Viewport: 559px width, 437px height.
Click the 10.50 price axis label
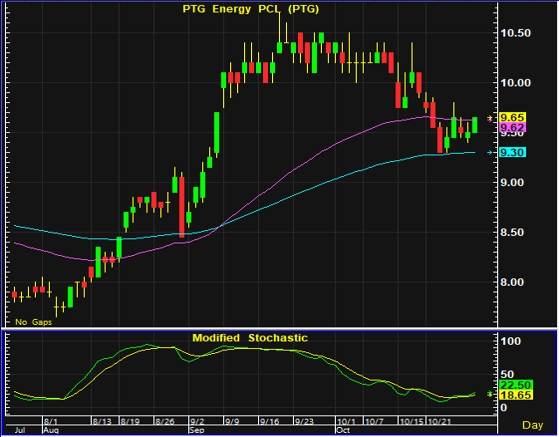click(x=515, y=33)
